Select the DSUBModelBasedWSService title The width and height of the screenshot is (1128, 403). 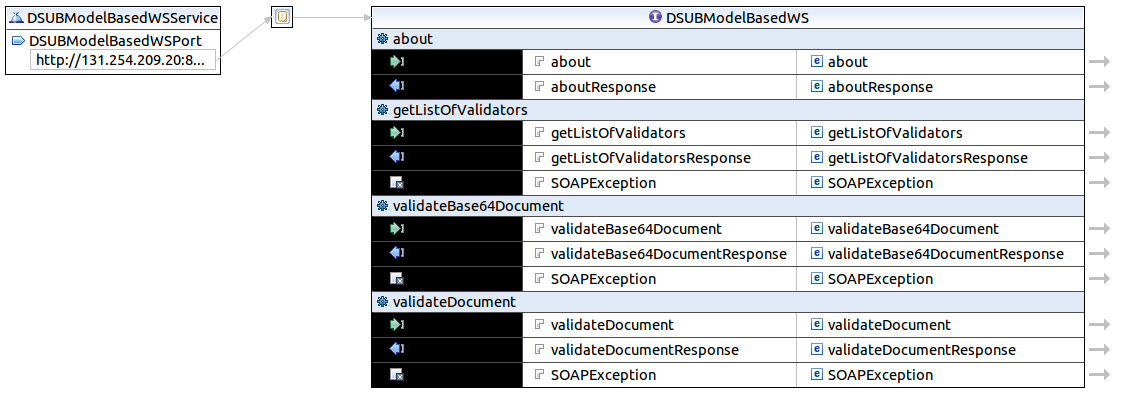(122, 18)
